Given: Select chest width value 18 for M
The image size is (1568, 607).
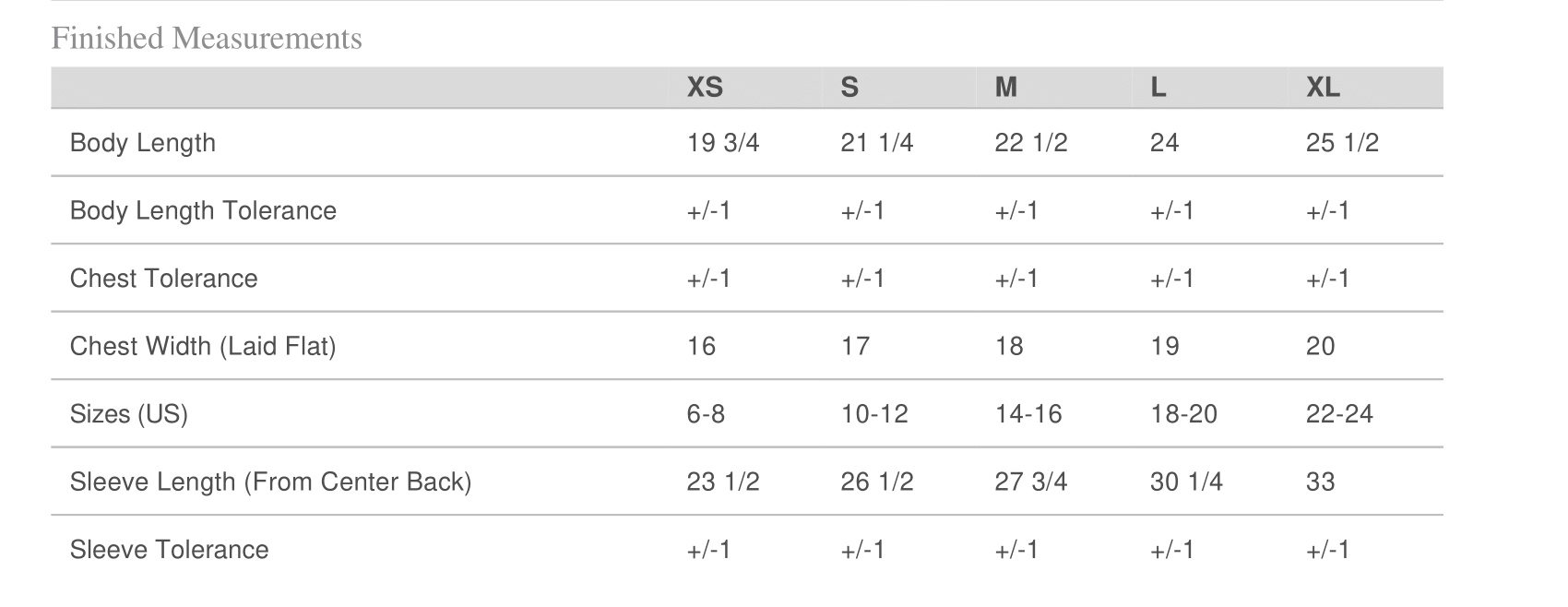Looking at the screenshot, I should pyautogui.click(x=1009, y=346).
